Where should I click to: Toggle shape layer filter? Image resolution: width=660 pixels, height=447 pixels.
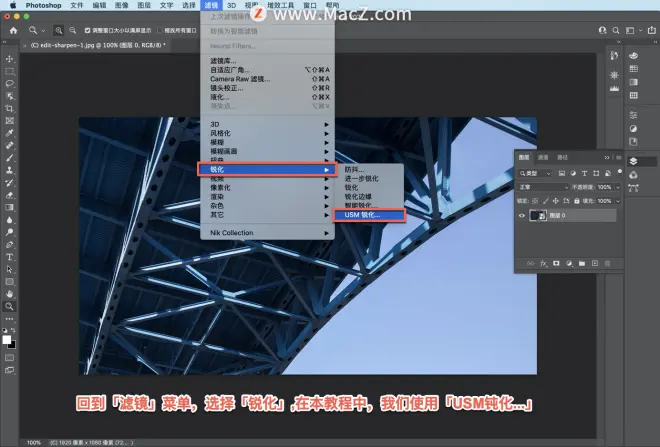596,173
